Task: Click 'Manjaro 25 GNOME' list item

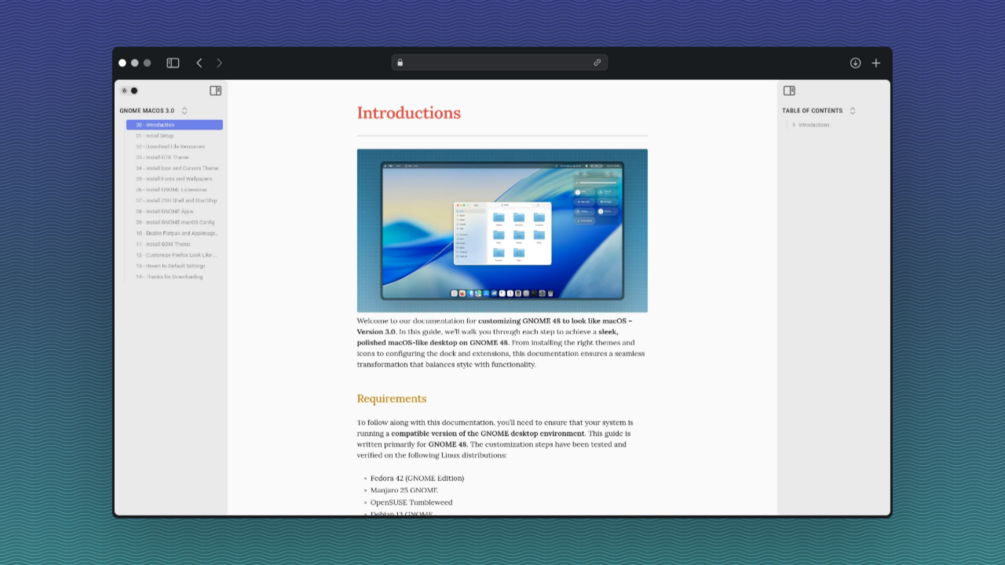Action: (x=404, y=490)
